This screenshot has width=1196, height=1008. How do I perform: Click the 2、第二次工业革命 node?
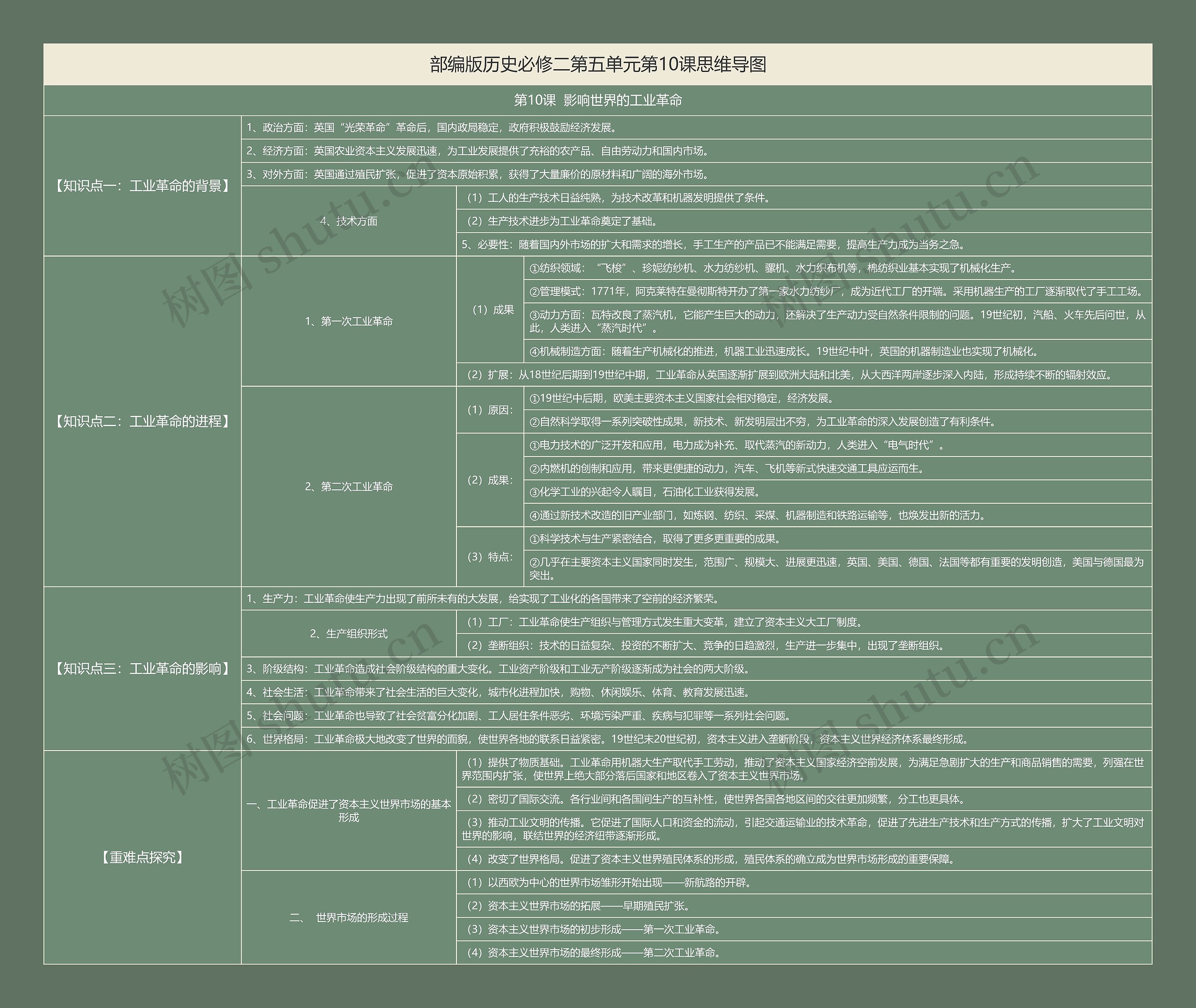(x=349, y=486)
